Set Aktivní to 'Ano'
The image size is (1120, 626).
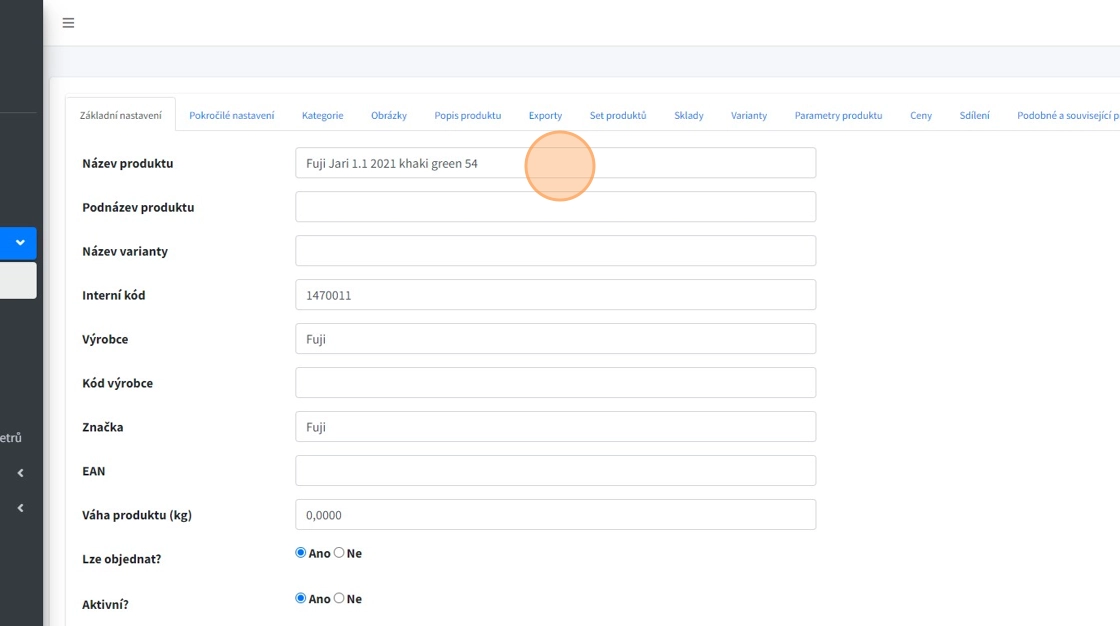[301, 598]
